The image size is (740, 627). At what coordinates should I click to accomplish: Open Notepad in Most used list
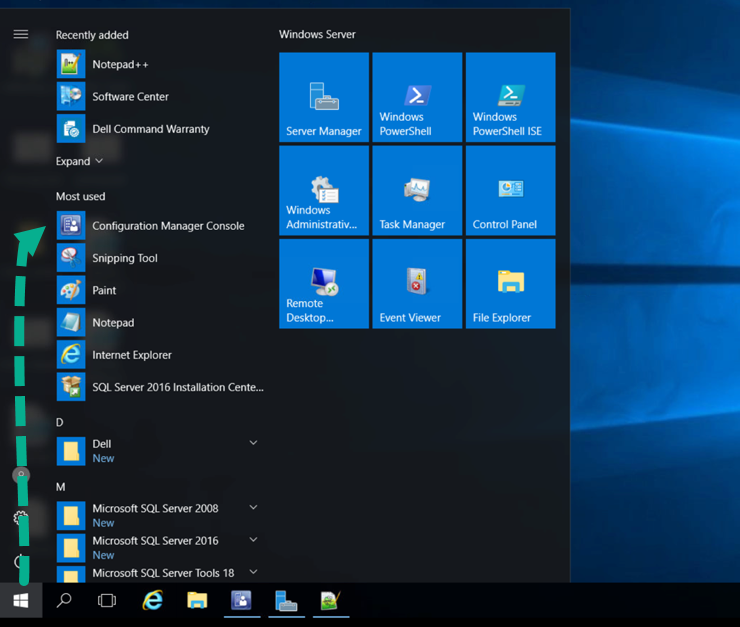coord(160,322)
